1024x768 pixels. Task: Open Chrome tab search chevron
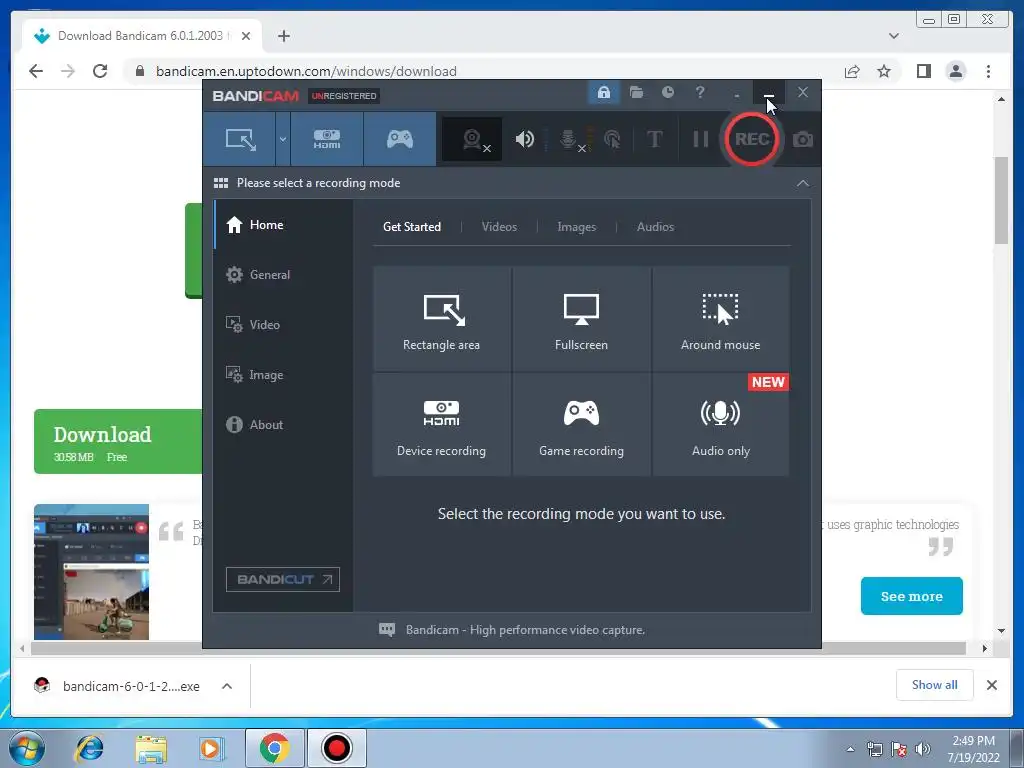click(893, 36)
